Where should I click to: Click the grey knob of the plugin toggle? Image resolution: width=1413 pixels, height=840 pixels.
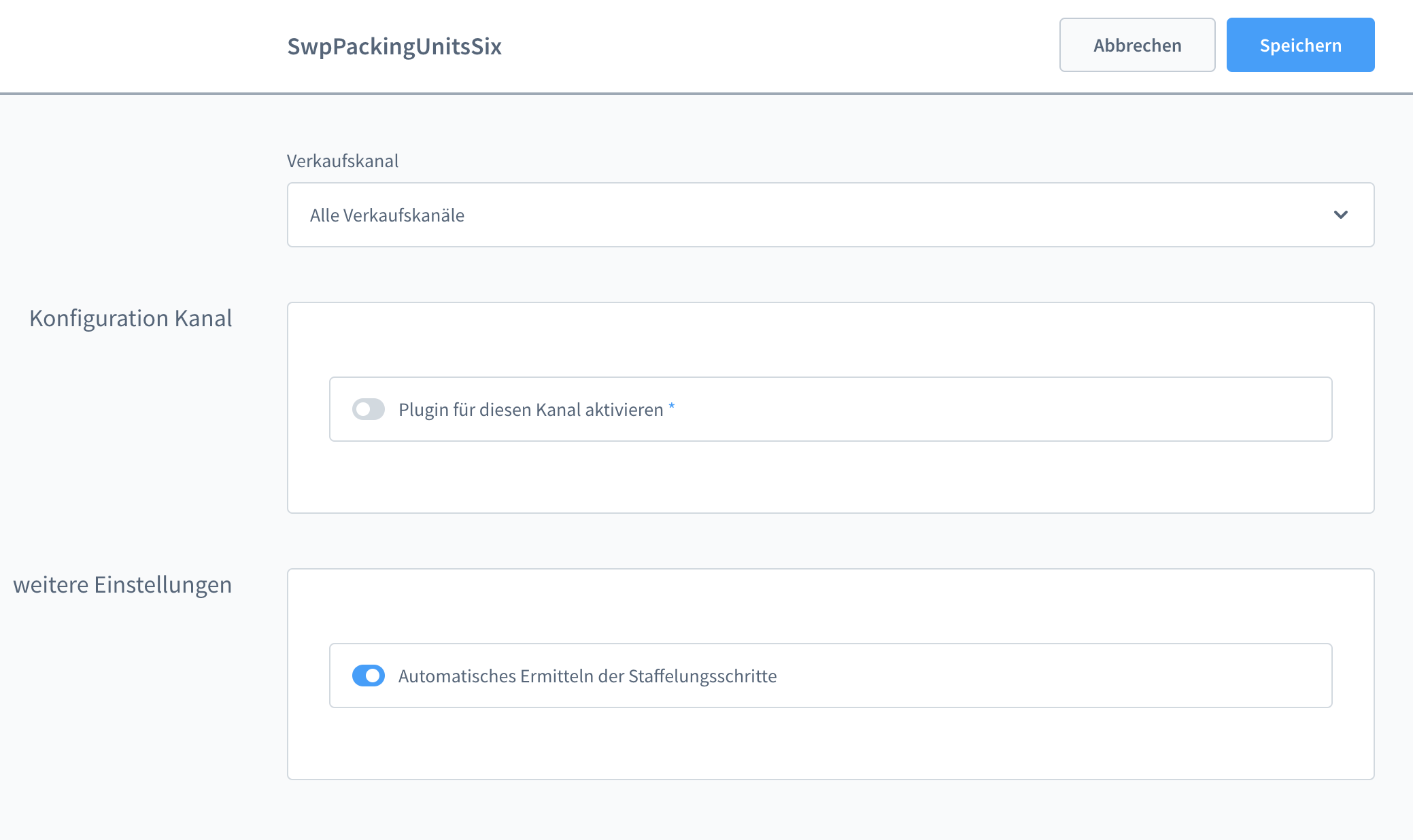click(x=363, y=409)
